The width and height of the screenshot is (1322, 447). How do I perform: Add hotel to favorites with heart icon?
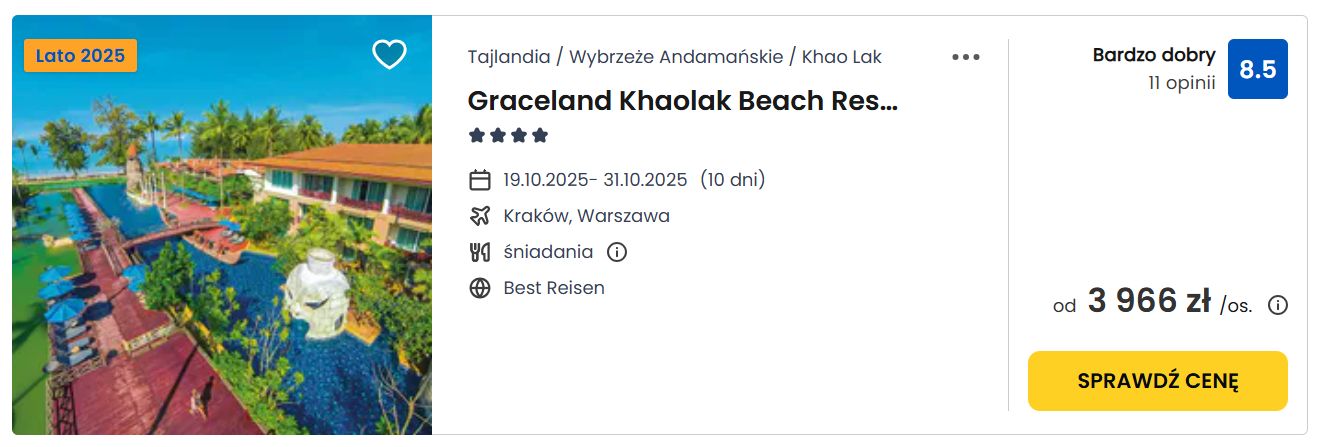[389, 55]
